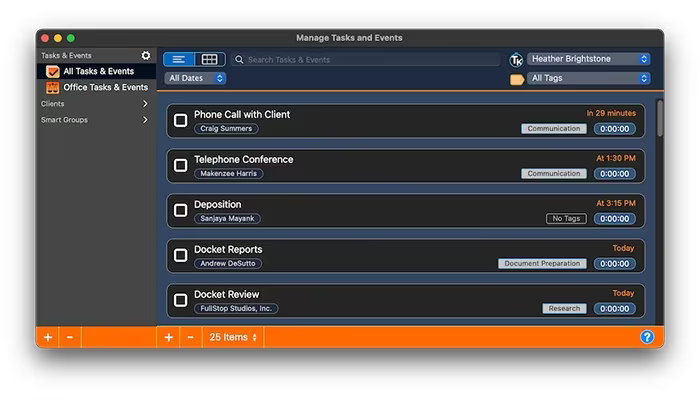Screen dimensions: 700x400
Task: Click the Office Tasks & Events calendar icon
Action: [52, 88]
